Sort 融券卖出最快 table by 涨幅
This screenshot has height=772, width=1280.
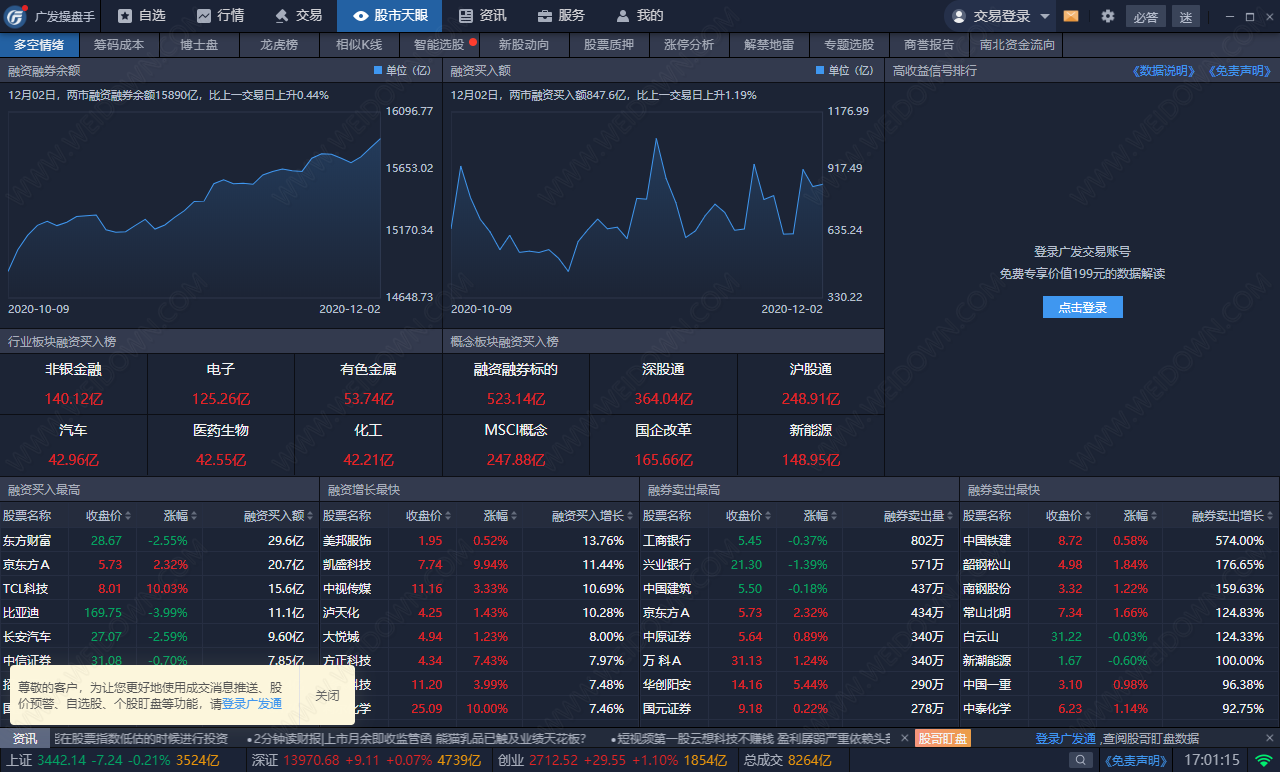(1142, 516)
